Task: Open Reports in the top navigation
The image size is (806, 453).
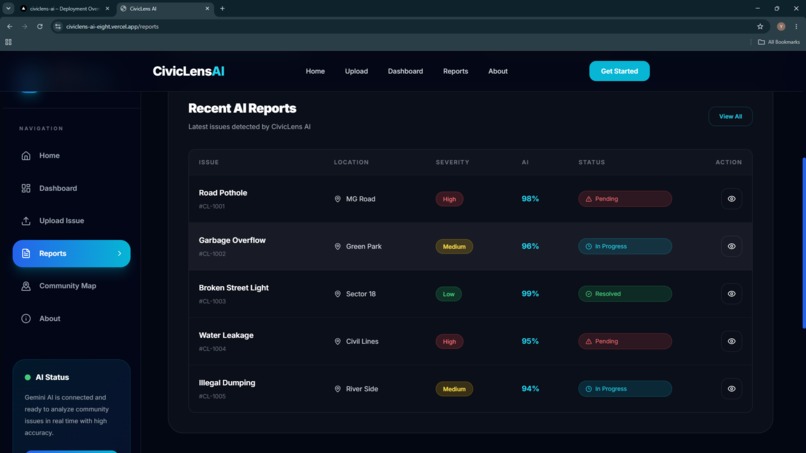Action: [x=455, y=71]
